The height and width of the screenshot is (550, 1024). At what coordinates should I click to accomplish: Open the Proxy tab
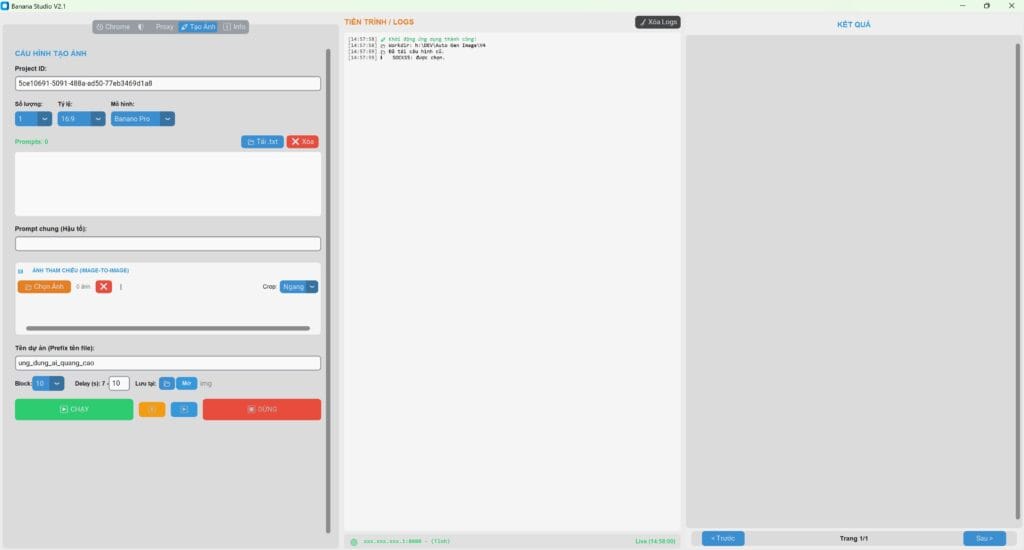tap(164, 27)
